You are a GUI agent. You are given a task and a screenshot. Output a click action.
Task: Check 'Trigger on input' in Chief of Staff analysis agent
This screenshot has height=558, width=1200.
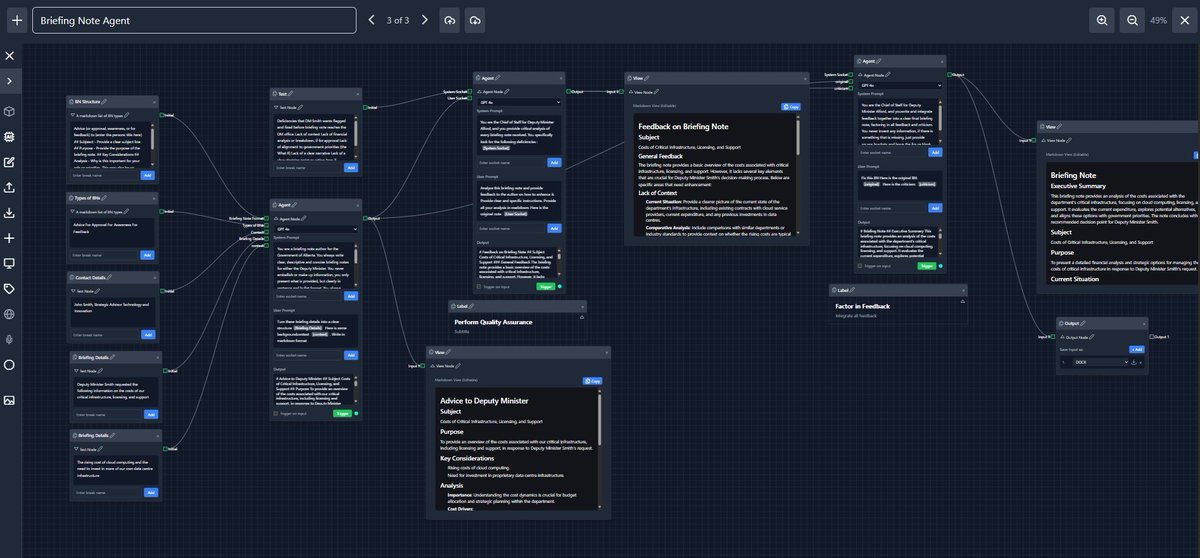tap(479, 286)
